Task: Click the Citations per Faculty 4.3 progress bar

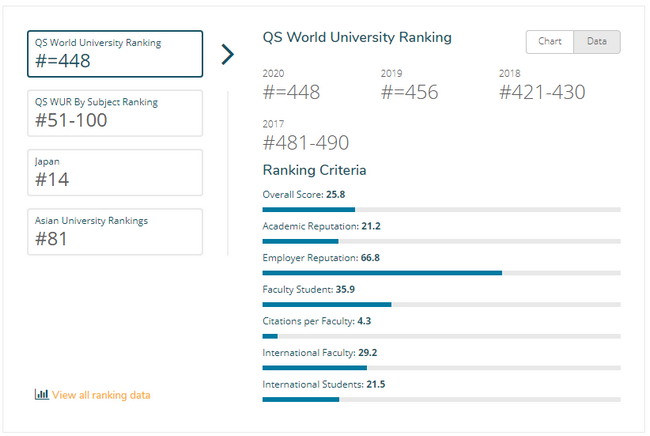Action: (441, 336)
